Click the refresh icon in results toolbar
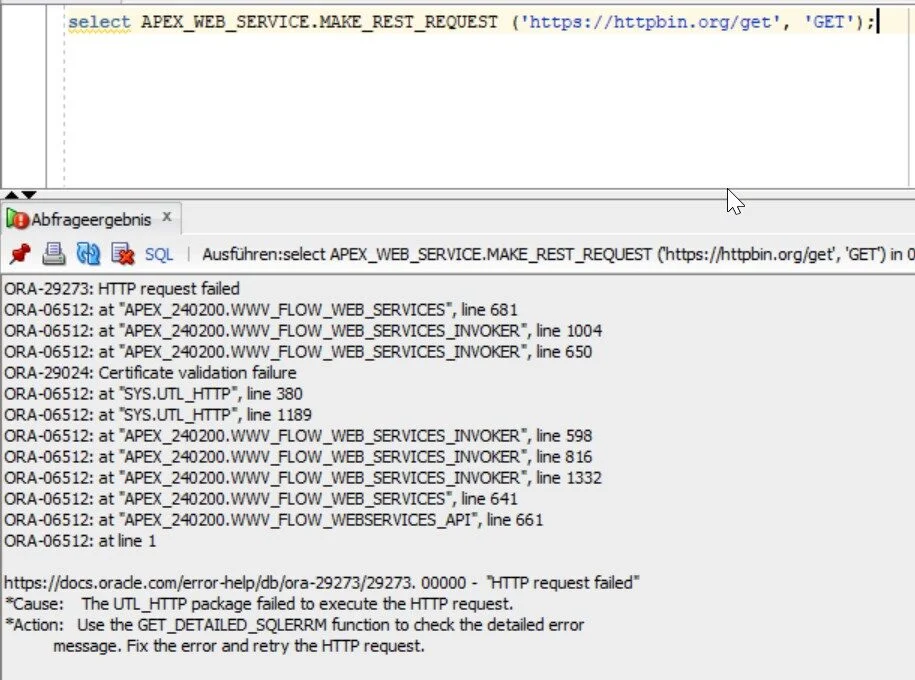 [88, 254]
